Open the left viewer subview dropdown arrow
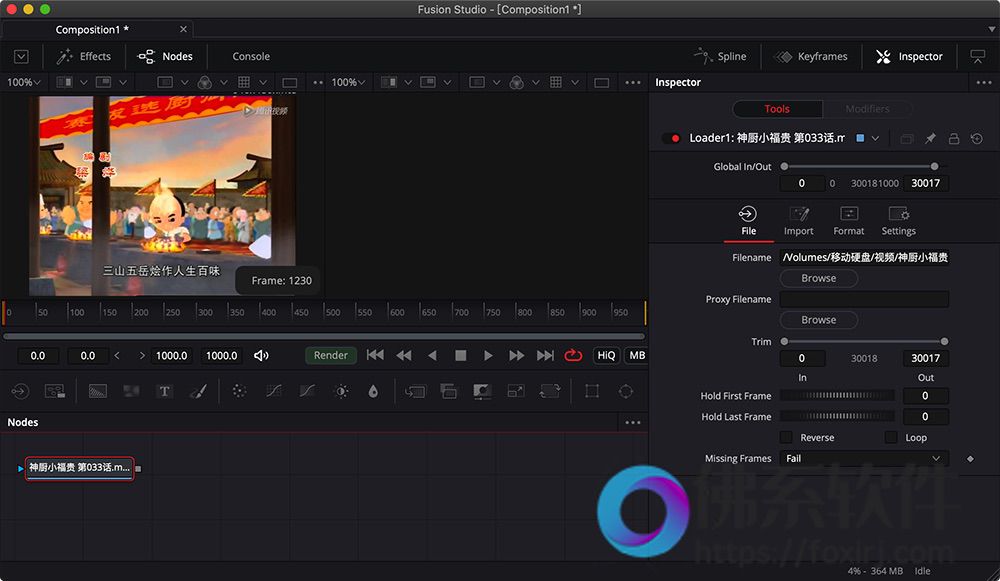The width and height of the screenshot is (1000, 581). point(122,82)
